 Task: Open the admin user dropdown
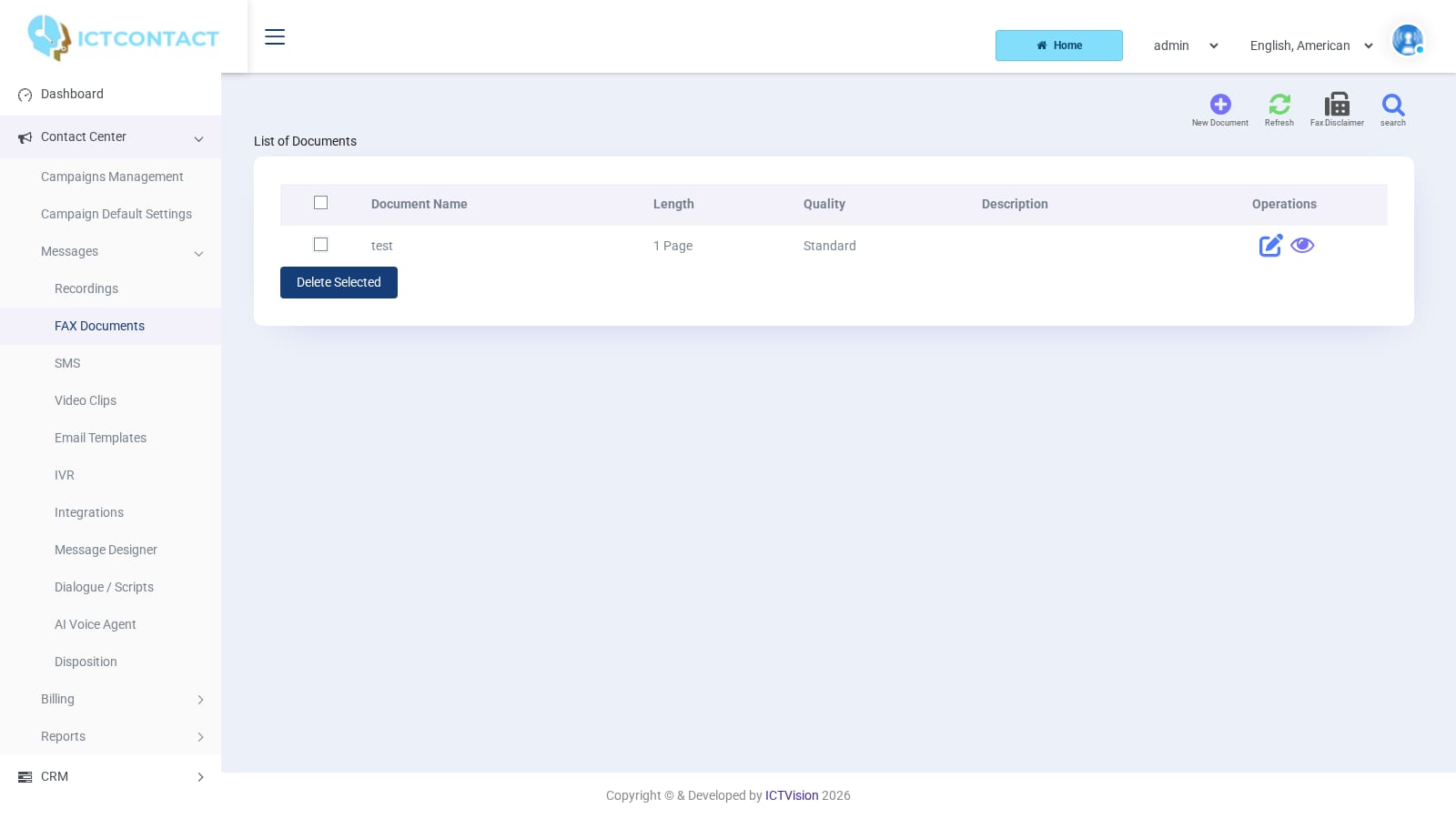pos(1186,45)
